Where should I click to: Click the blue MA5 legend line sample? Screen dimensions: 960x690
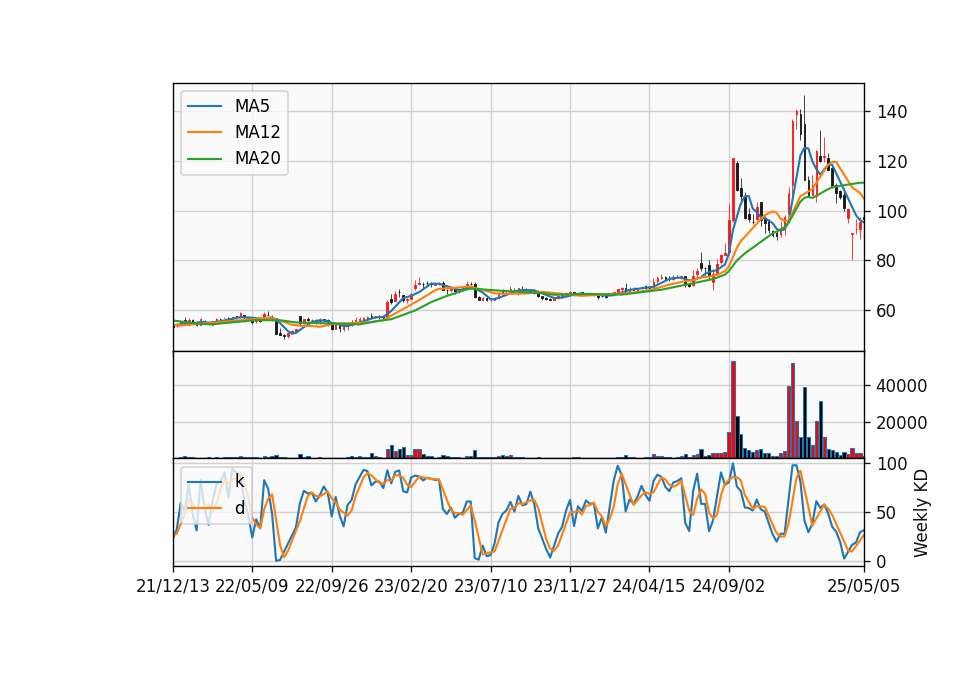(x=204, y=107)
